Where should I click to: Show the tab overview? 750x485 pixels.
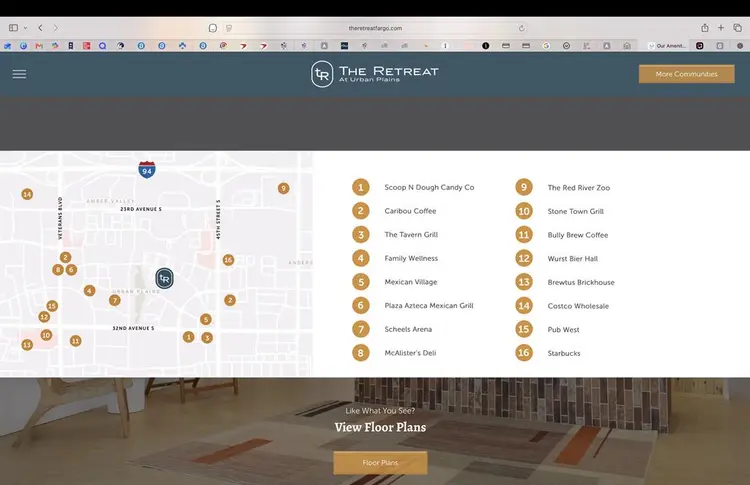[x=738, y=28]
